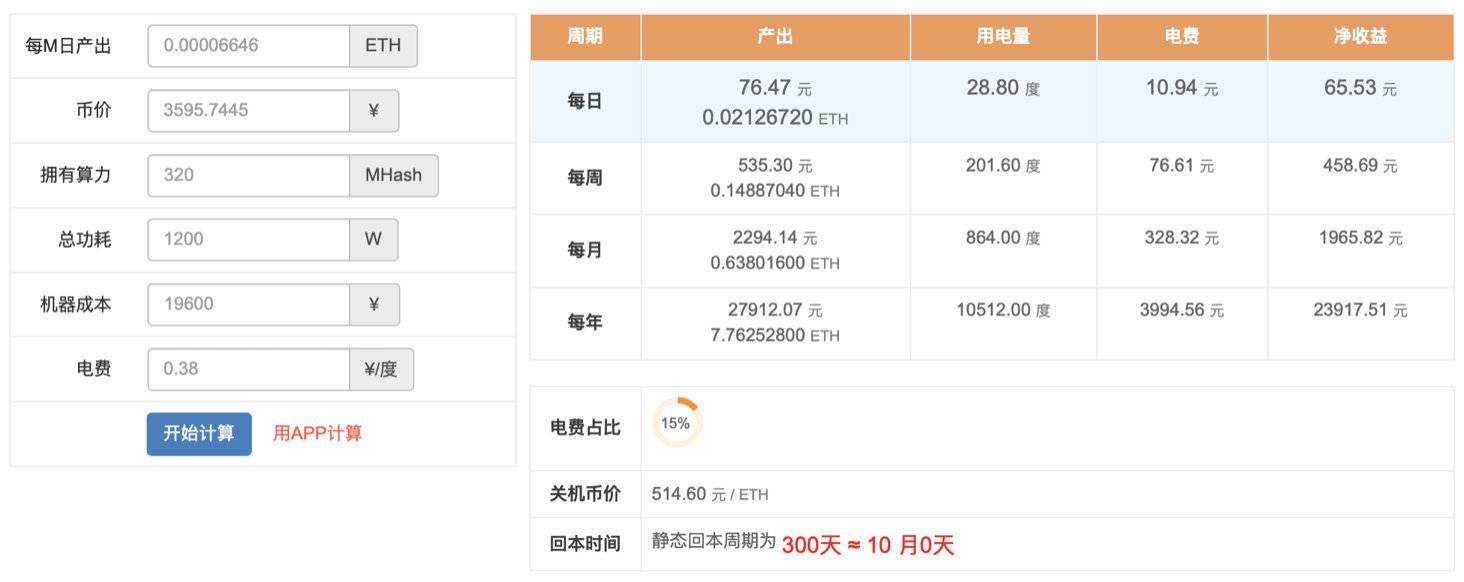Click the 每日 daily row label
The image size is (1464, 582).
tap(584, 102)
